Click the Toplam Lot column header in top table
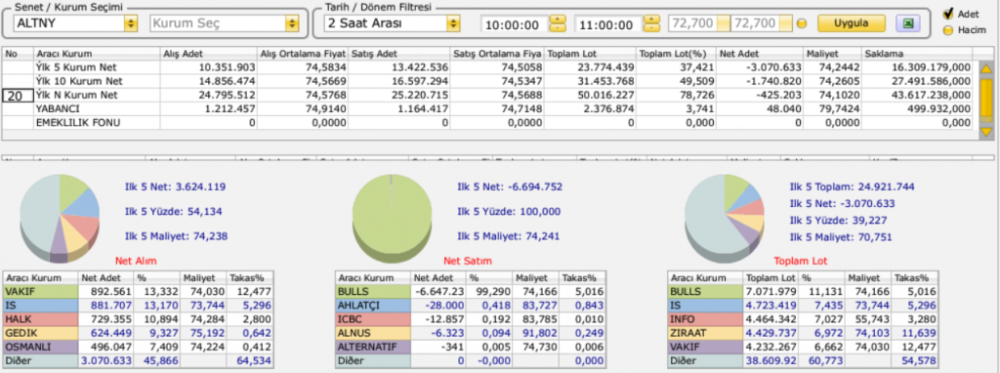 click(x=590, y=54)
